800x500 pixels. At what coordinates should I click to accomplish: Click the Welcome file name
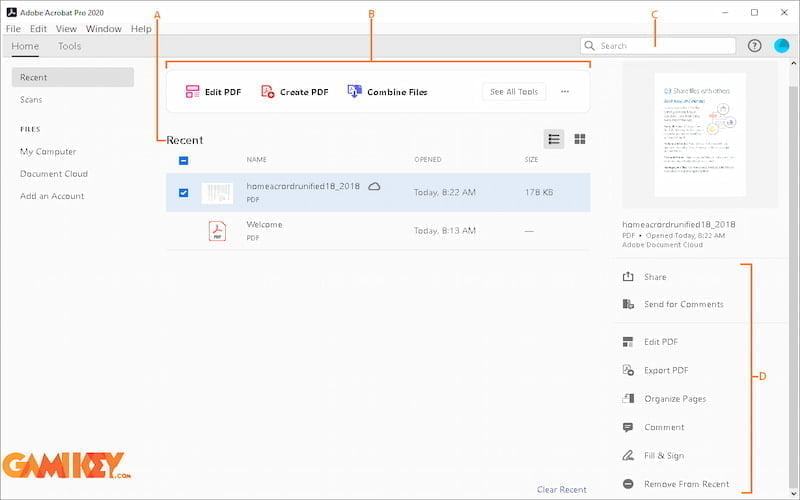click(x=264, y=224)
